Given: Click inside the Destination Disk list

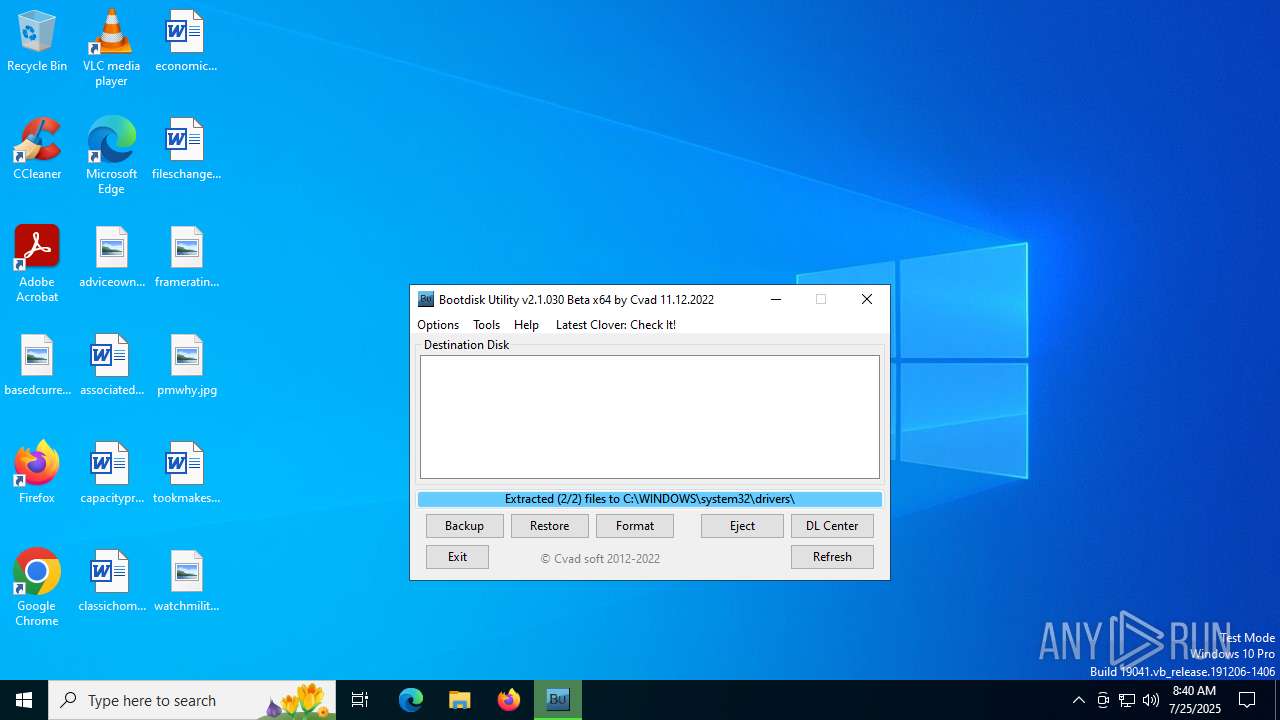Looking at the screenshot, I should [650, 417].
